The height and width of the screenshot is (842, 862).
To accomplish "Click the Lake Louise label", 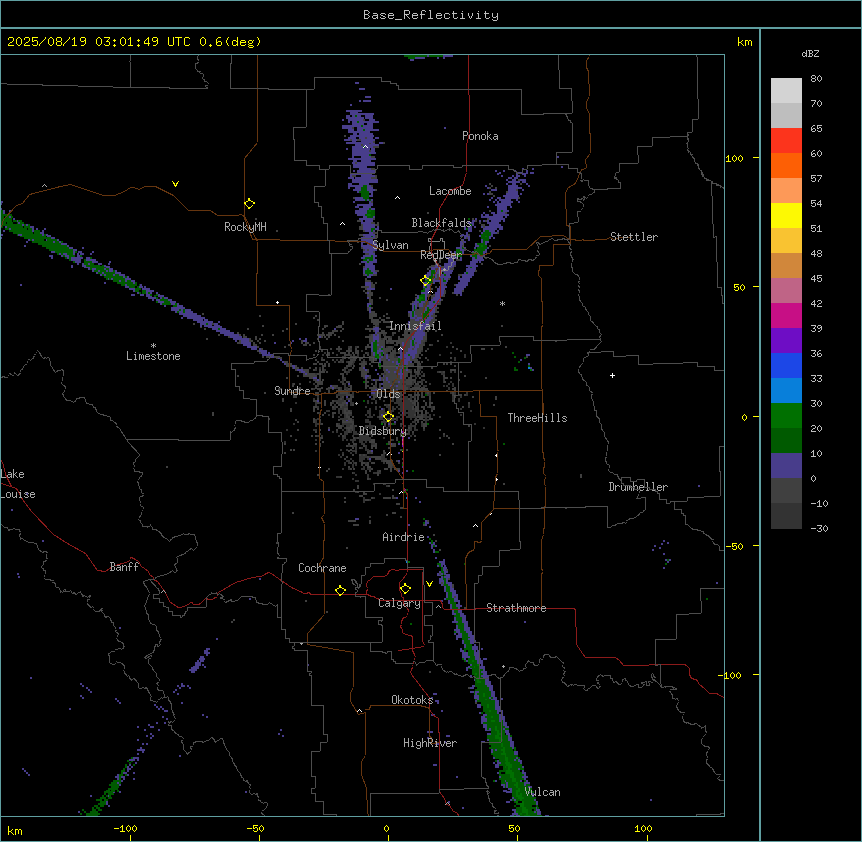I will 18,484.
